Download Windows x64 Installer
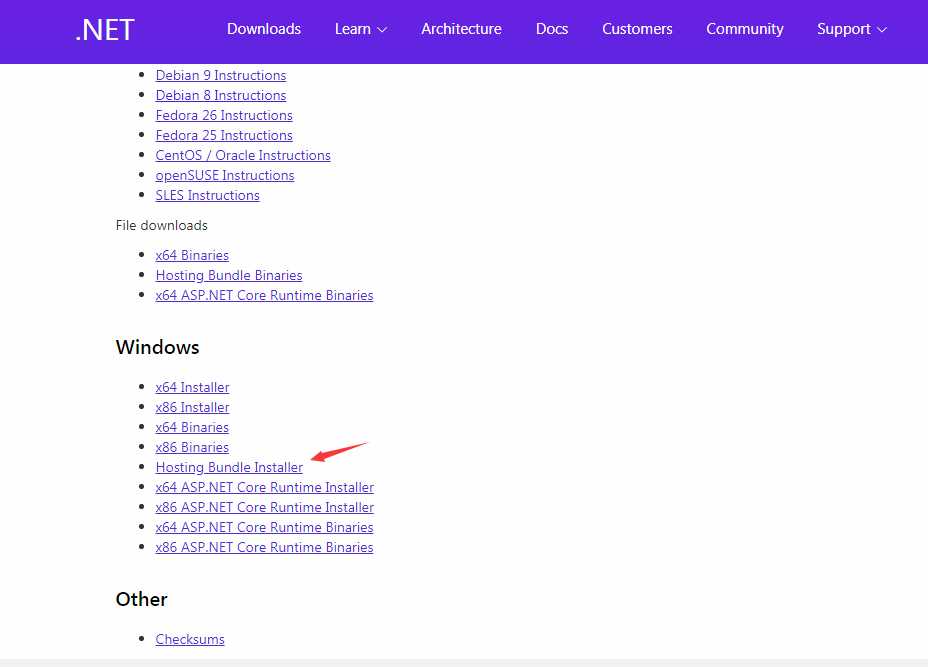 pyautogui.click(x=192, y=387)
